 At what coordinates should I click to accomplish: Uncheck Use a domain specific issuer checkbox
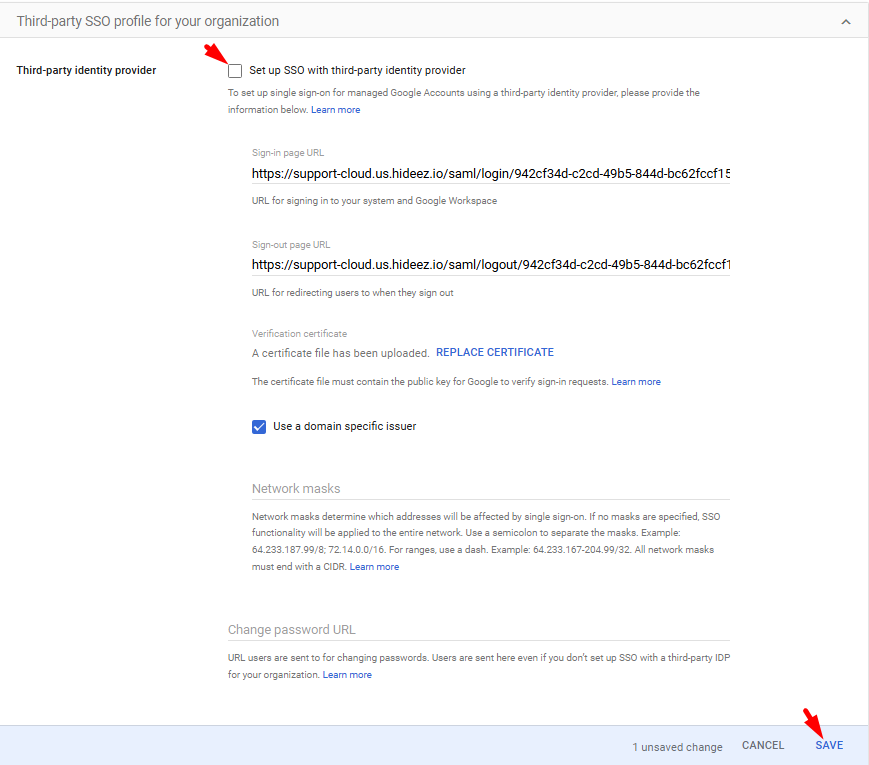[x=259, y=426]
